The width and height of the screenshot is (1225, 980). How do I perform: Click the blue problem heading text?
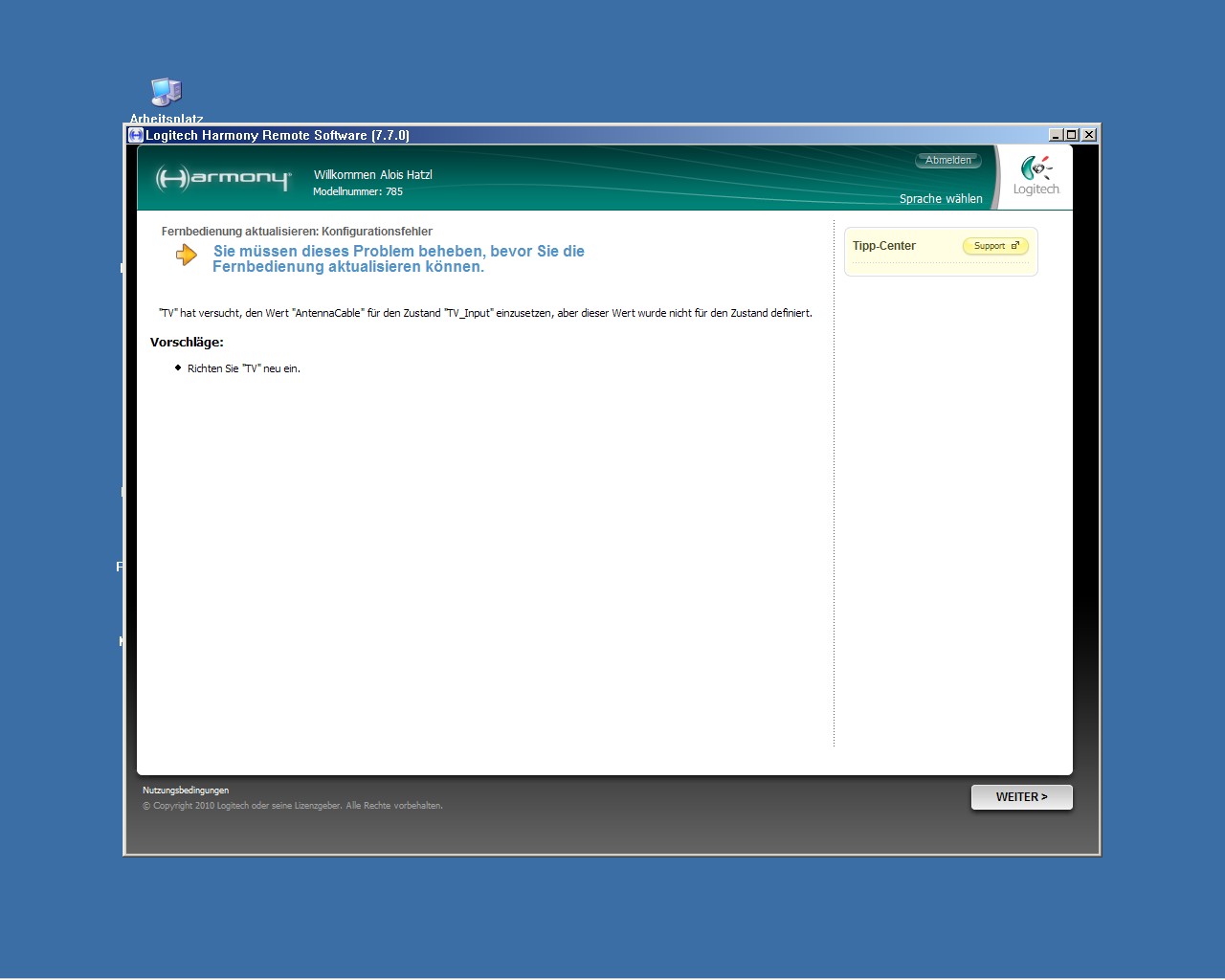[398, 259]
